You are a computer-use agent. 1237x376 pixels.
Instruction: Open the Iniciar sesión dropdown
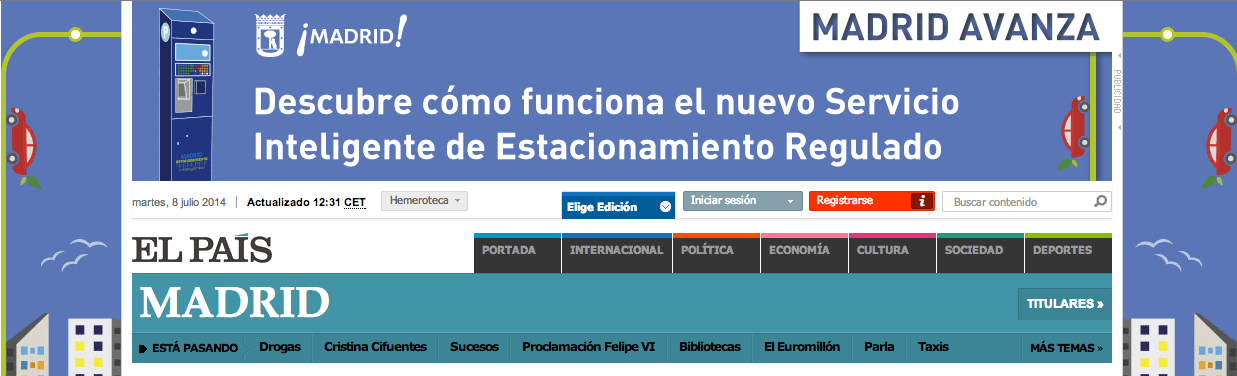(x=743, y=201)
